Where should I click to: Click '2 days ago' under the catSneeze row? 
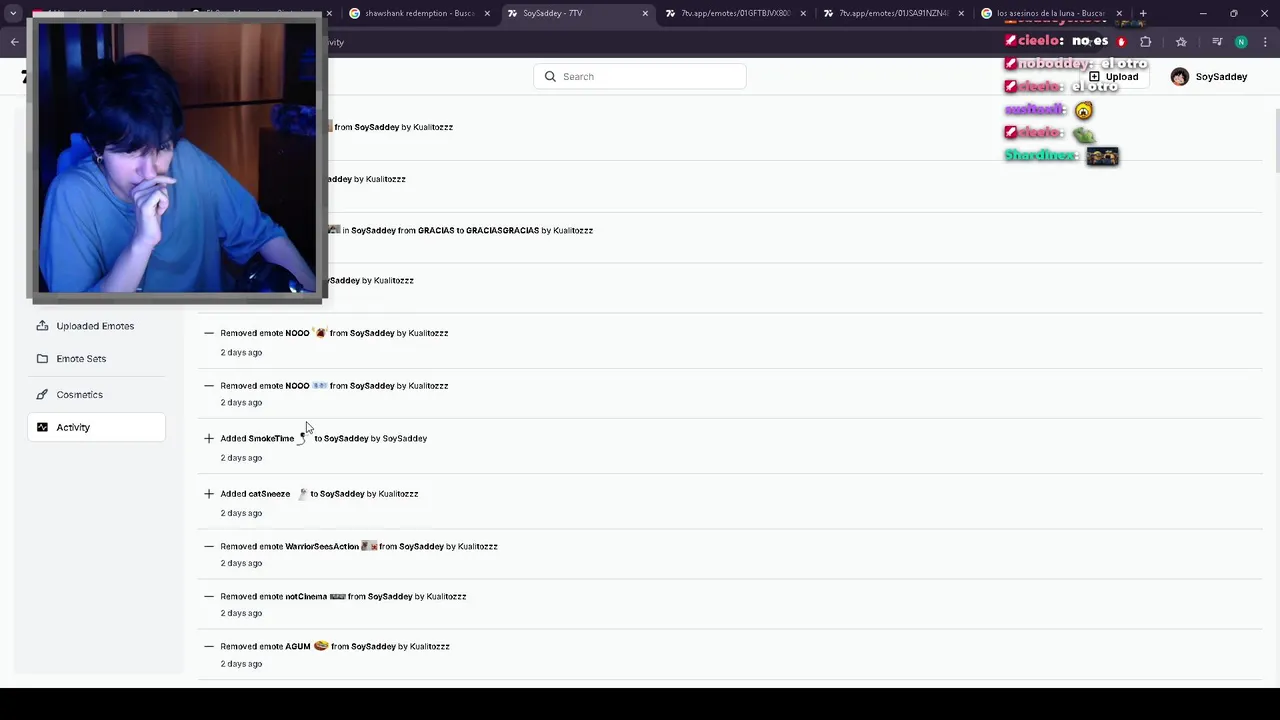tap(241, 513)
